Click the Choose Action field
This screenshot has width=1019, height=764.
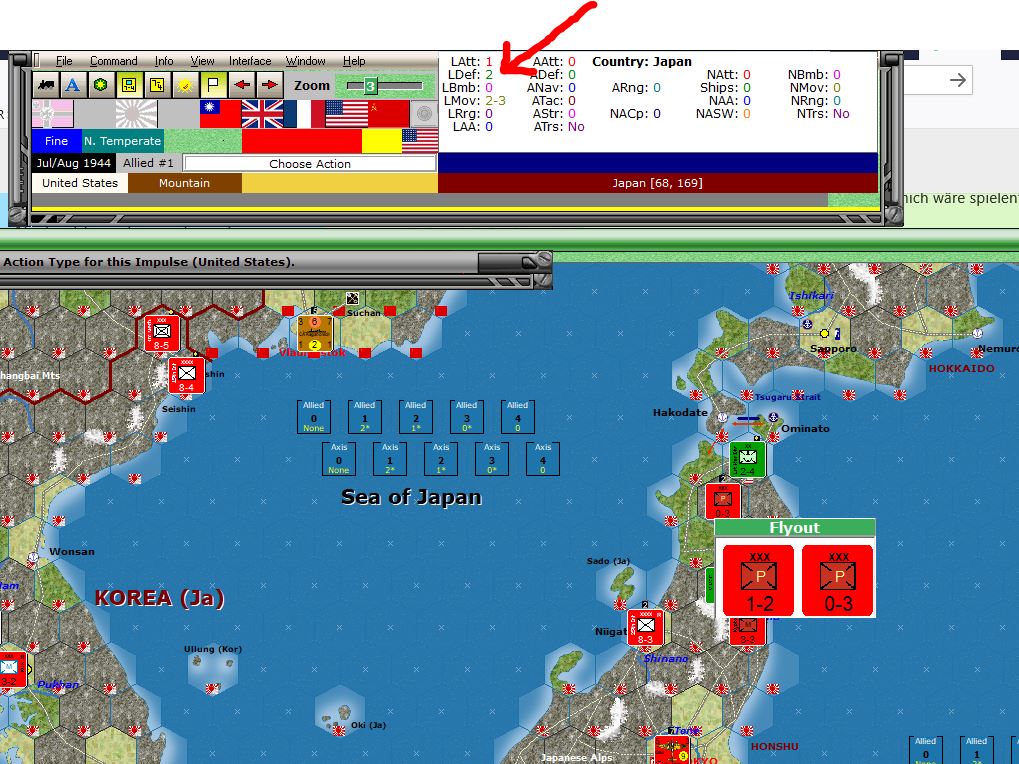(x=310, y=164)
